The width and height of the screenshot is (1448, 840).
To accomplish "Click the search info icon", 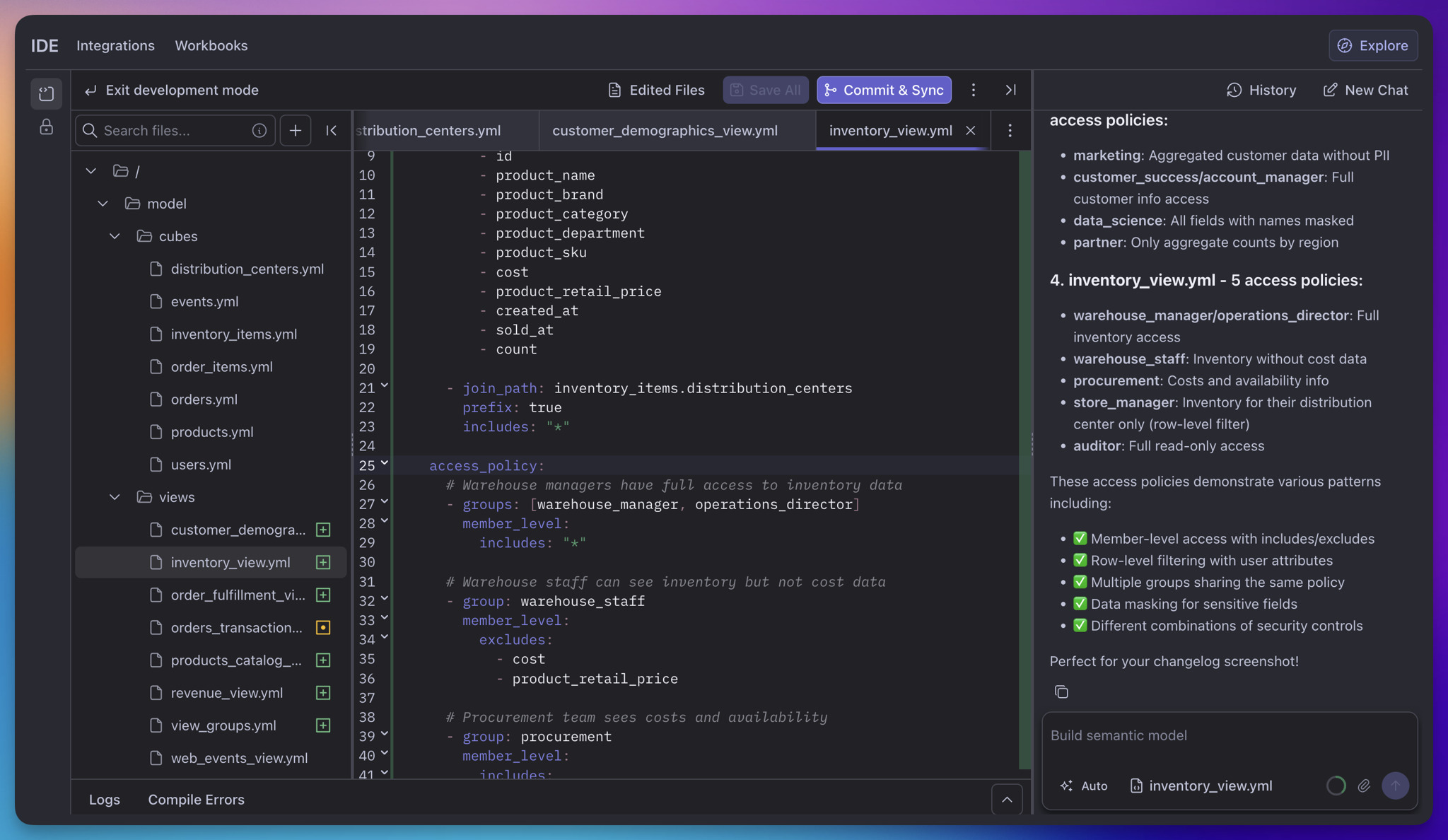I will point(259,131).
